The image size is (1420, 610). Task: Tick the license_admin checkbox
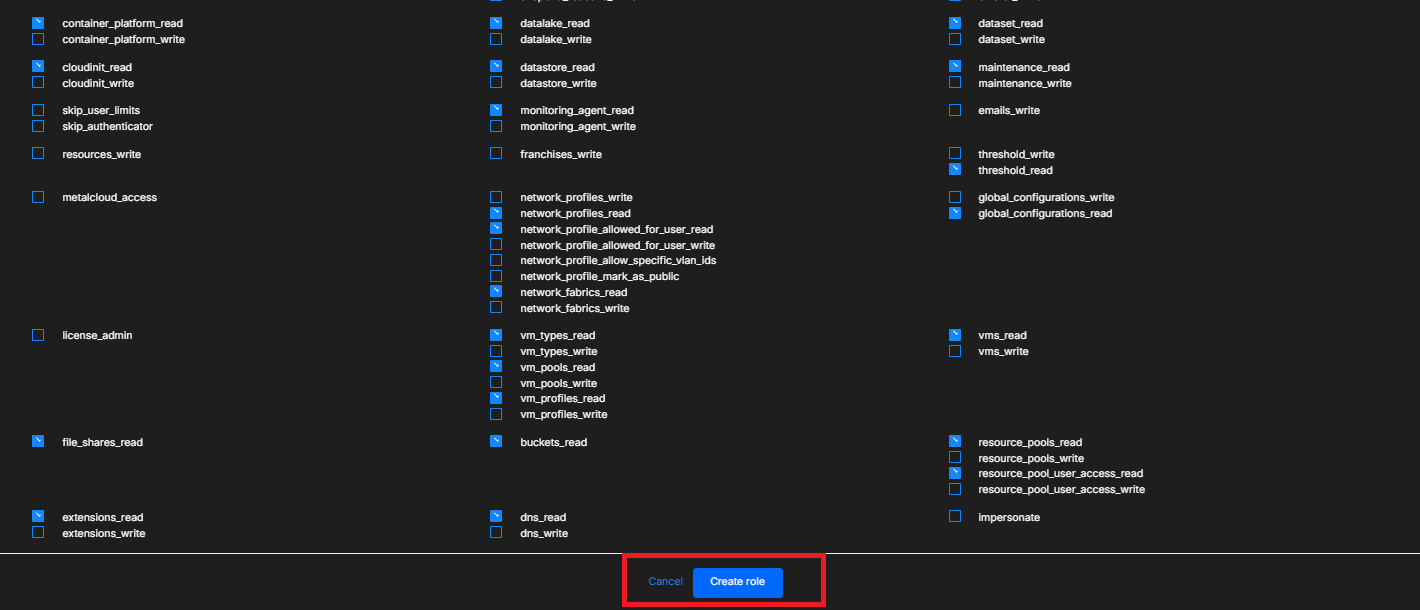pyautogui.click(x=38, y=335)
